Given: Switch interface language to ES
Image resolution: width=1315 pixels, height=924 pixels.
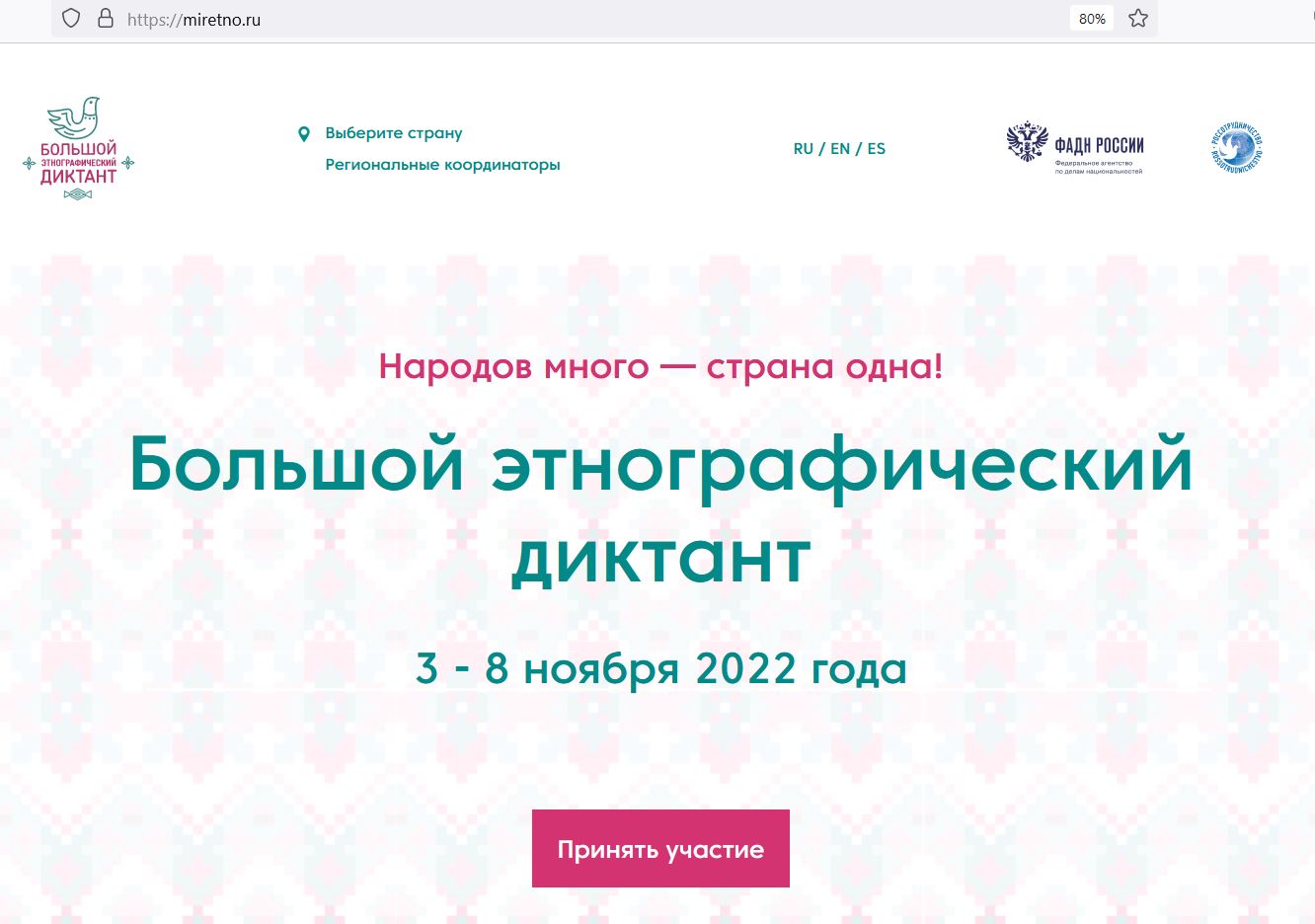Looking at the screenshot, I should (x=876, y=148).
